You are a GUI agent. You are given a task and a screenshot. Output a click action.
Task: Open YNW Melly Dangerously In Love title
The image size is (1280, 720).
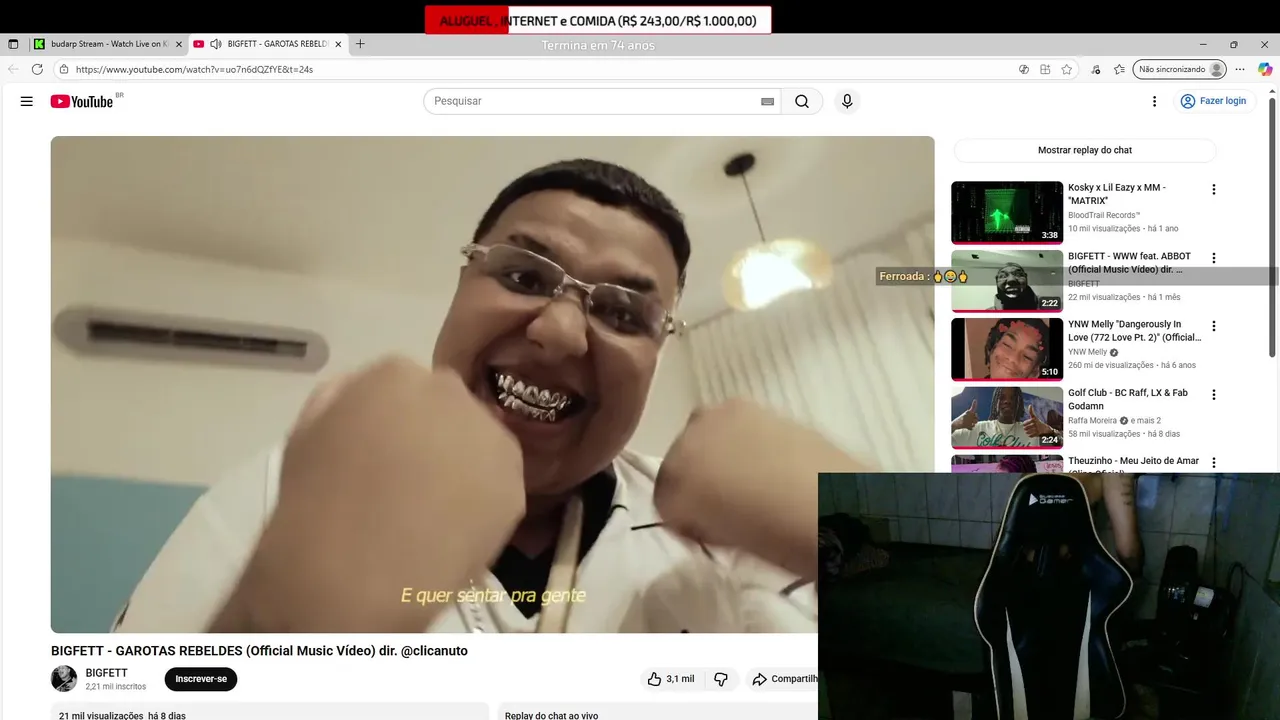pos(1135,331)
